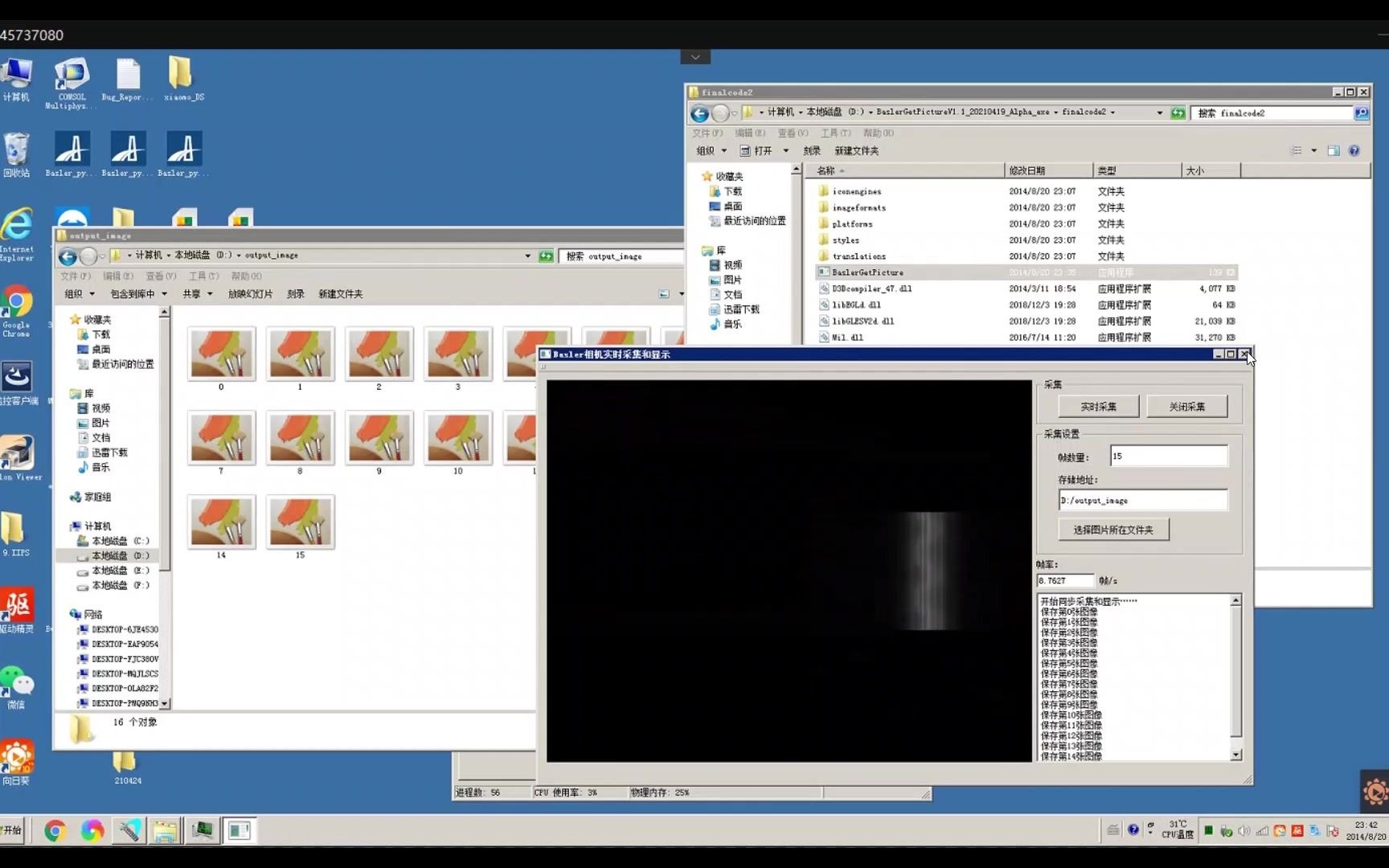1389x868 pixels.
Task: Click the 关闭采集 button
Action: coord(1186,407)
